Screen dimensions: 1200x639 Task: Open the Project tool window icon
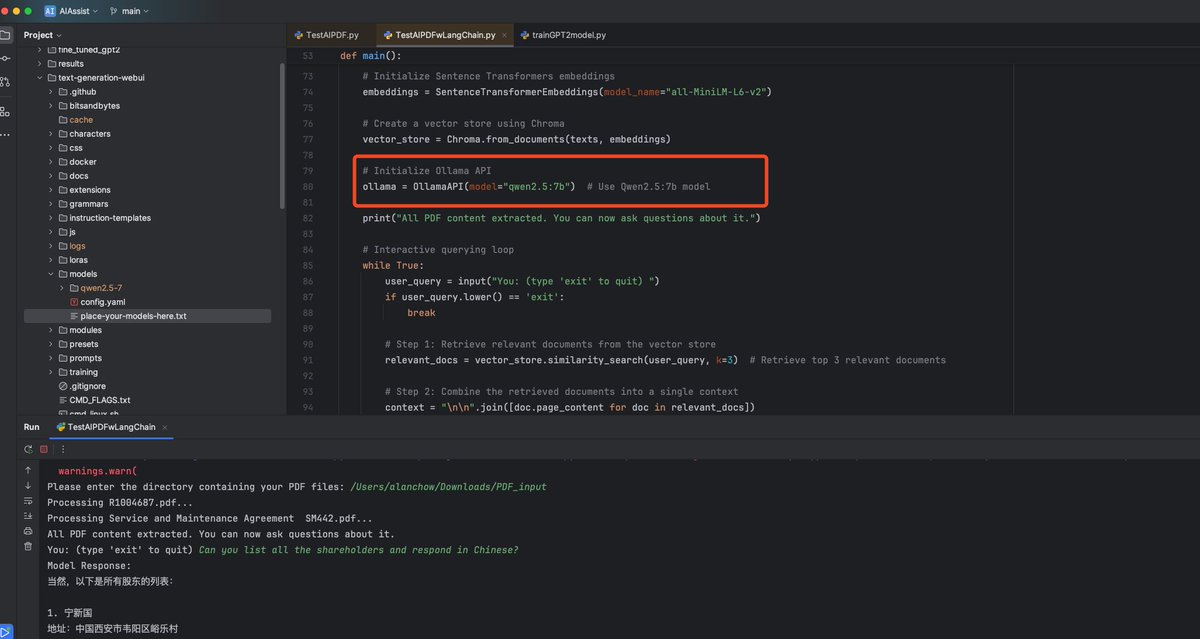(x=5, y=35)
